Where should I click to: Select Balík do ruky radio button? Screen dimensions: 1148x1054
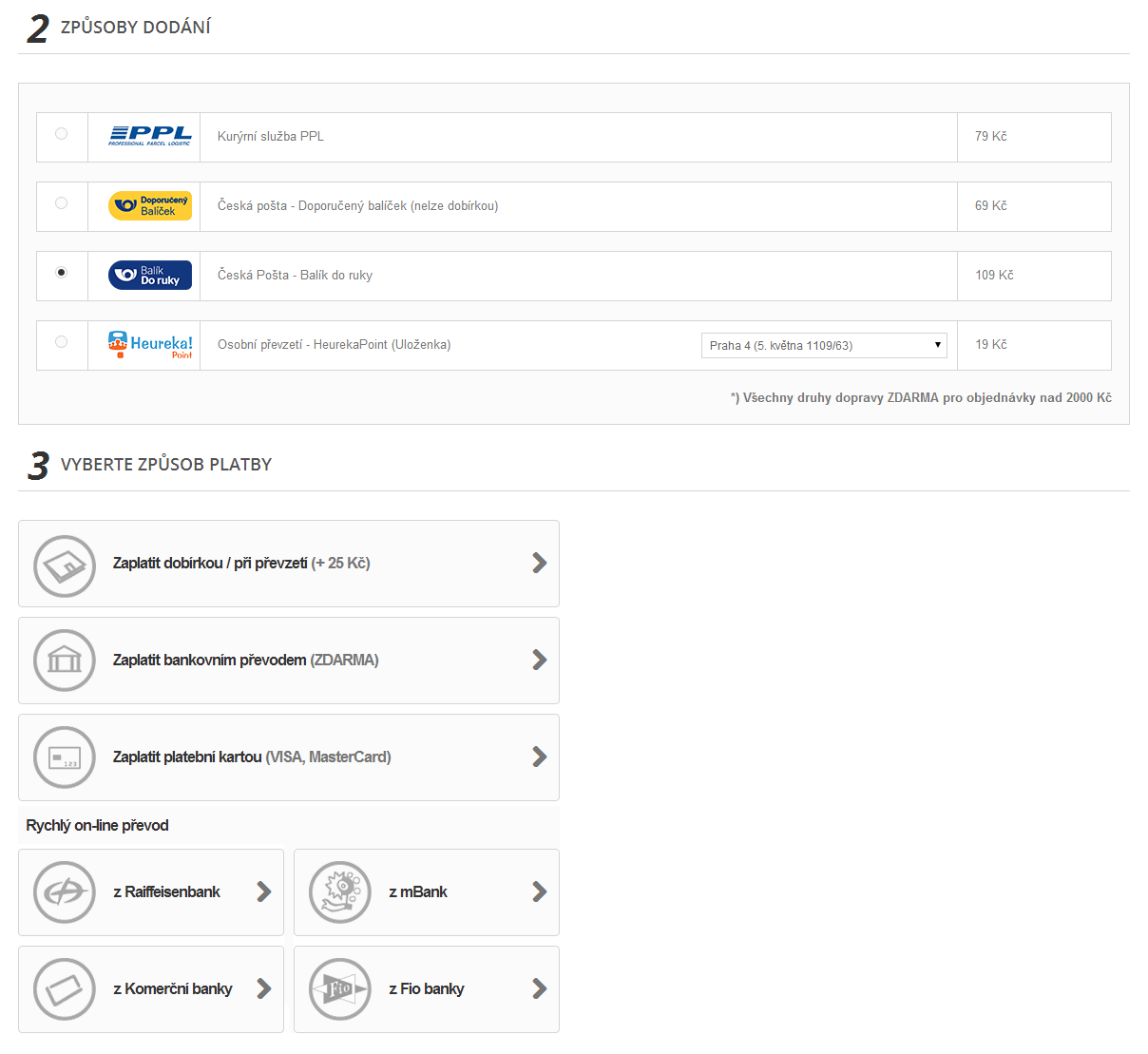pos(62,273)
